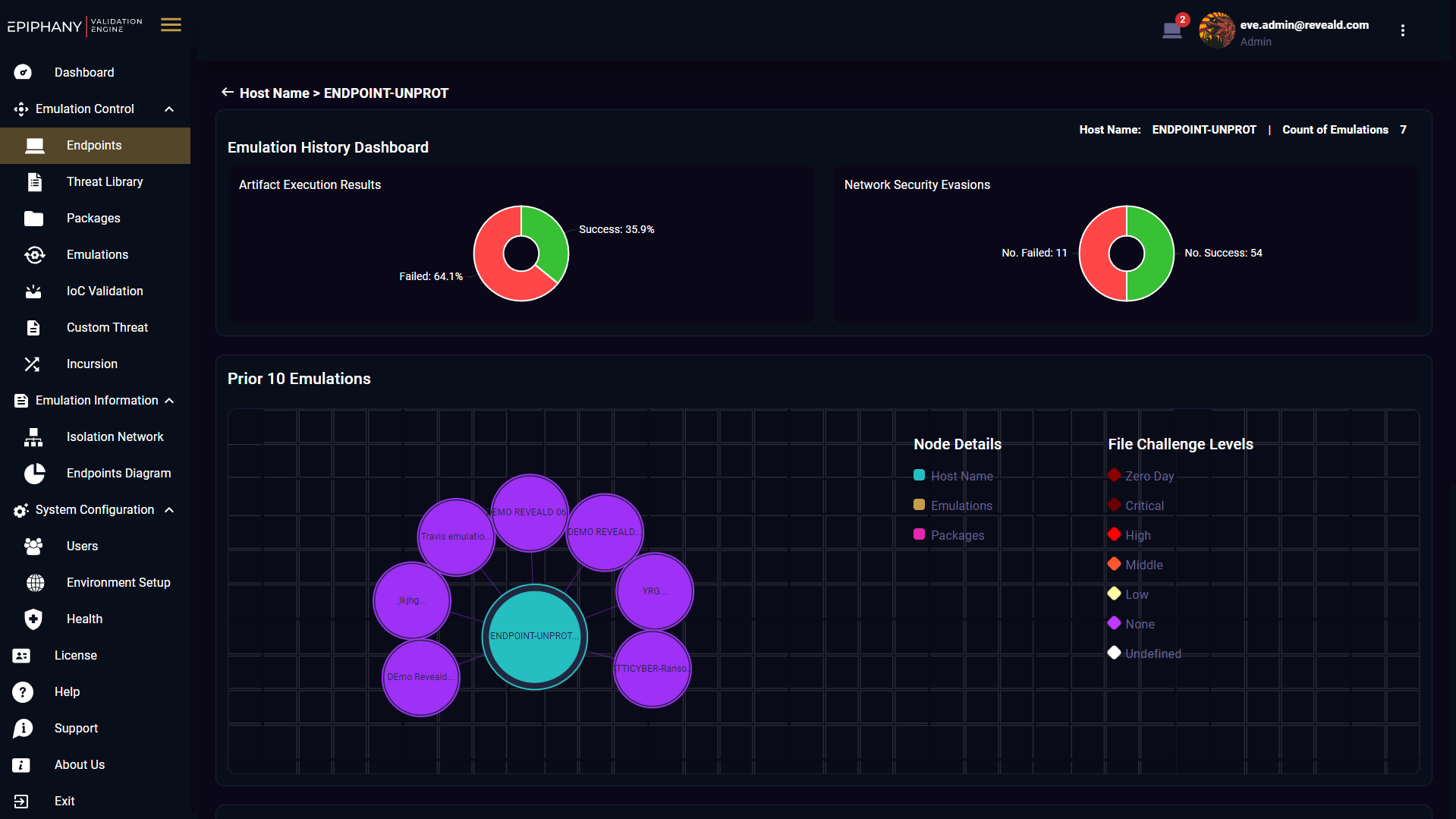
Task: Click the ENDPOINT-UNPROT teal graph node
Action: [534, 636]
